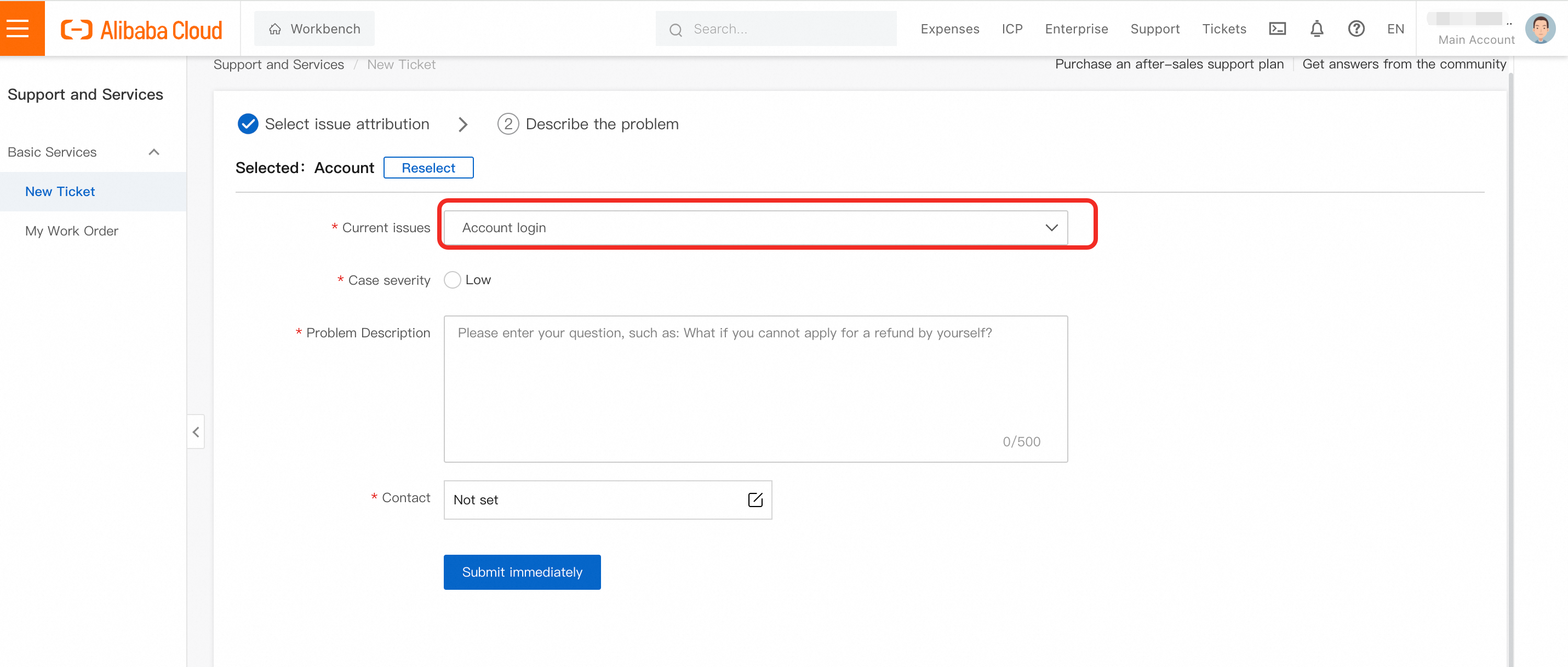
Task: Click the Reselect button
Action: coord(428,168)
